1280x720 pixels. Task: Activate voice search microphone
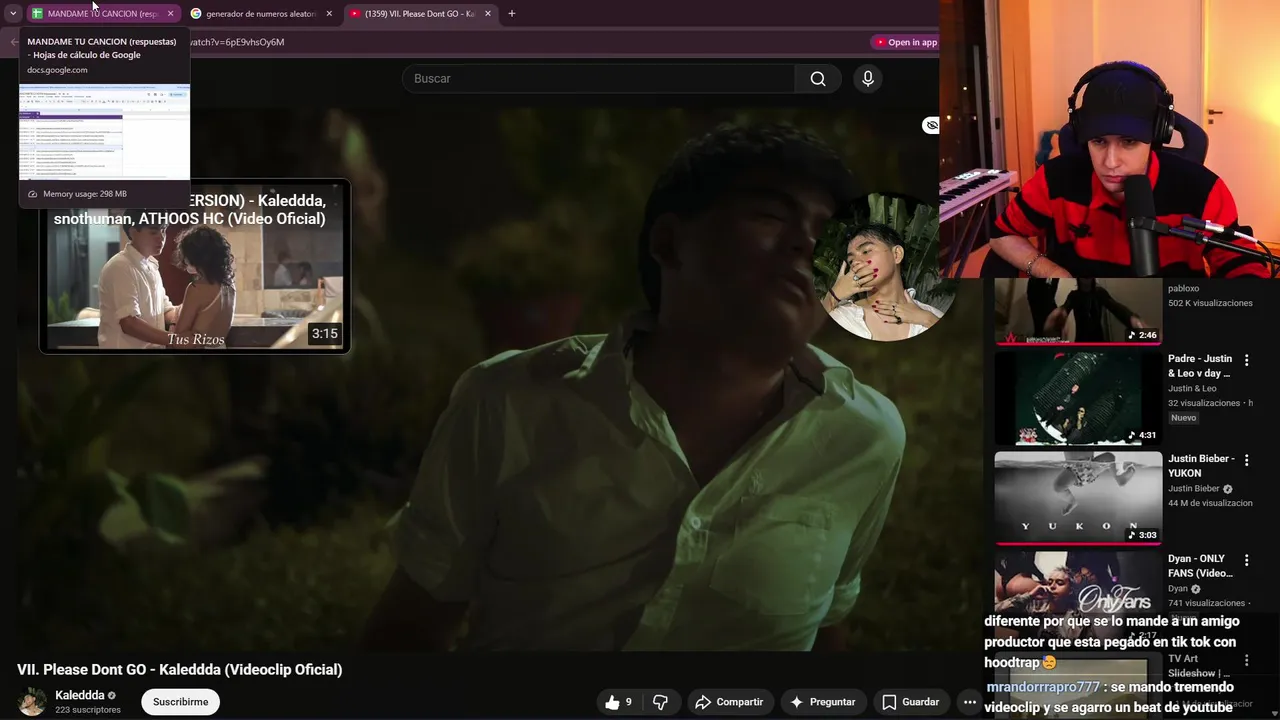click(867, 79)
